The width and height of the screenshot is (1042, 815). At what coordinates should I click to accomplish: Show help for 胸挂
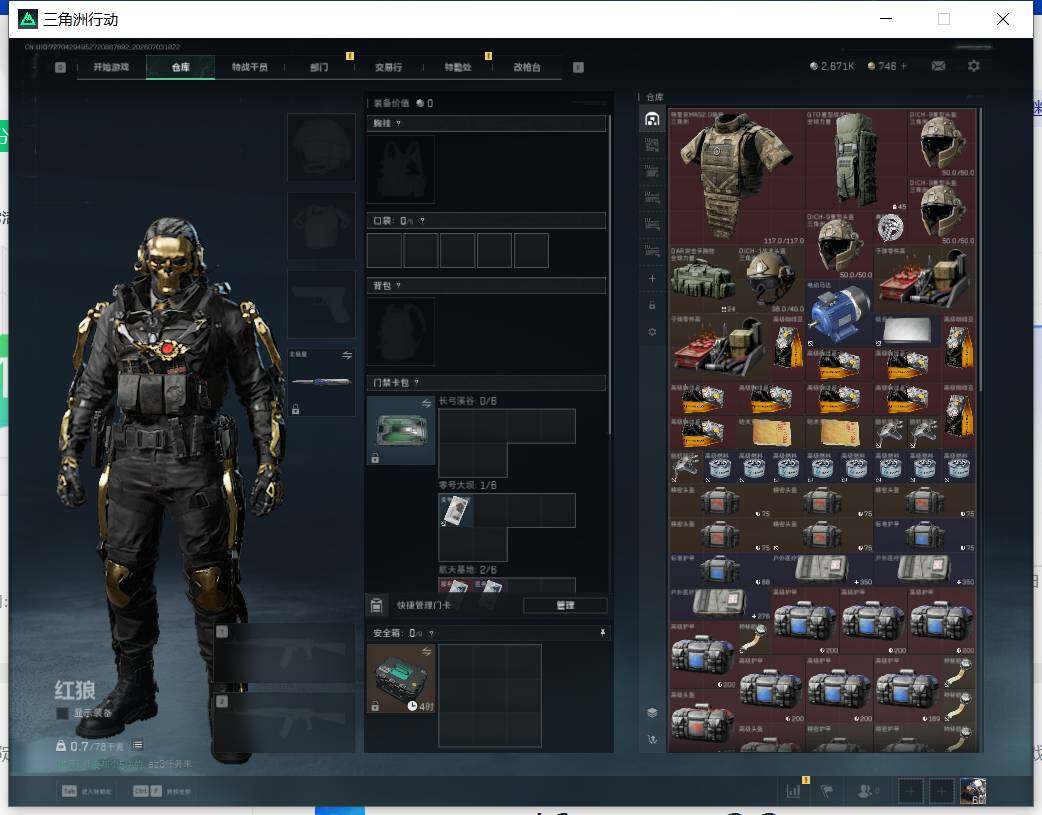[x=398, y=124]
